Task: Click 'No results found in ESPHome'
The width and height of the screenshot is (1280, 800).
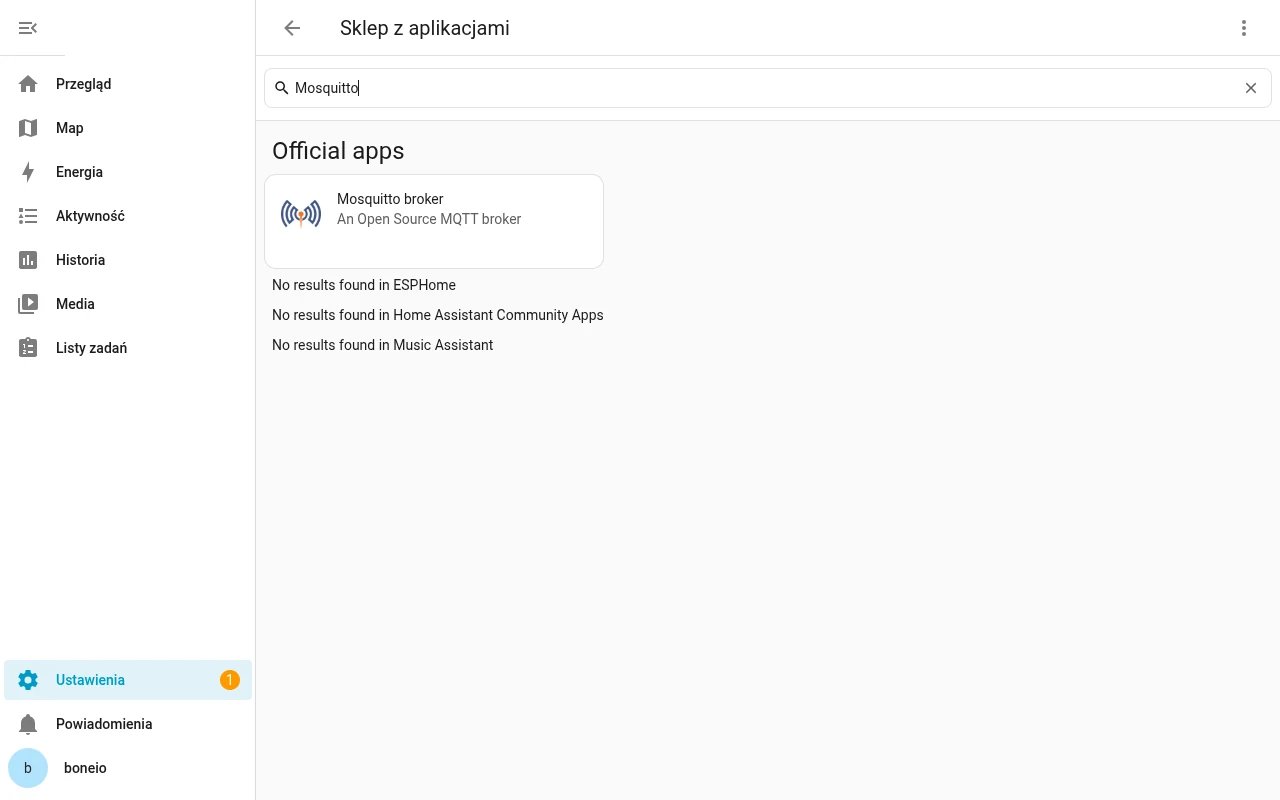Action: pyautogui.click(x=364, y=285)
